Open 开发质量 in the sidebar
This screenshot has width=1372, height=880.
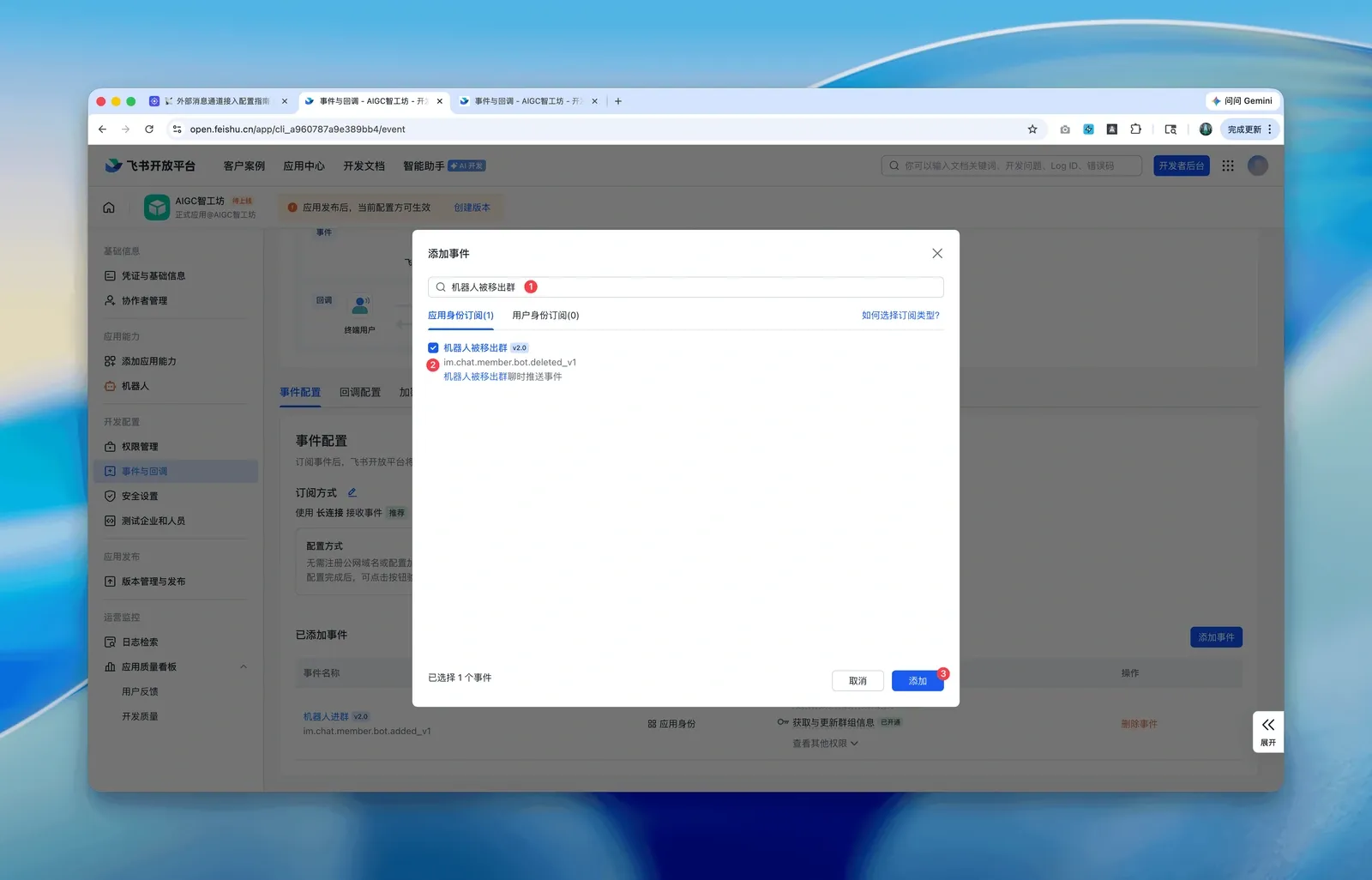tap(140, 717)
